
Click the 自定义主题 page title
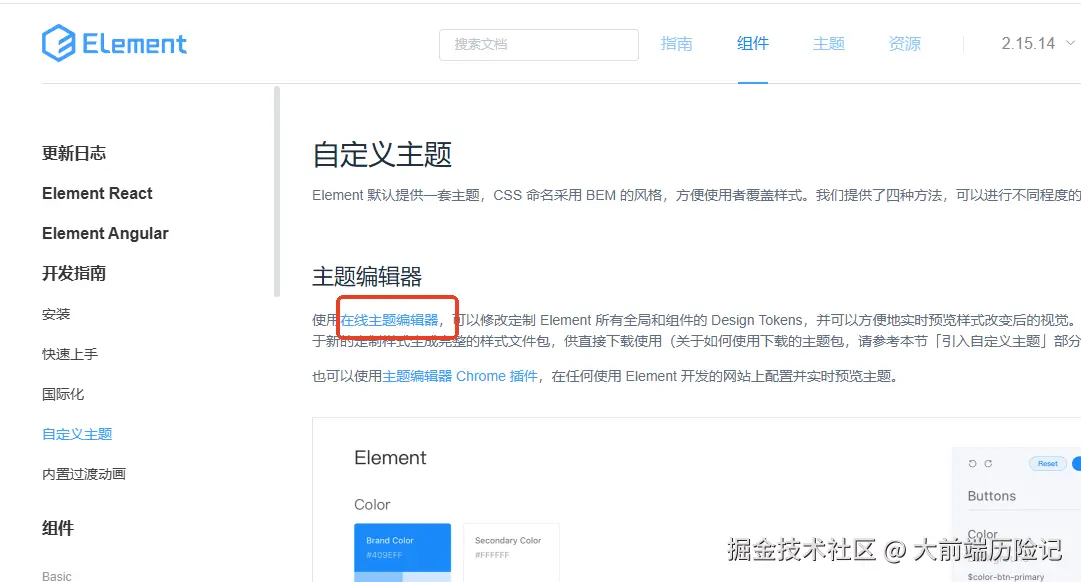point(382,154)
